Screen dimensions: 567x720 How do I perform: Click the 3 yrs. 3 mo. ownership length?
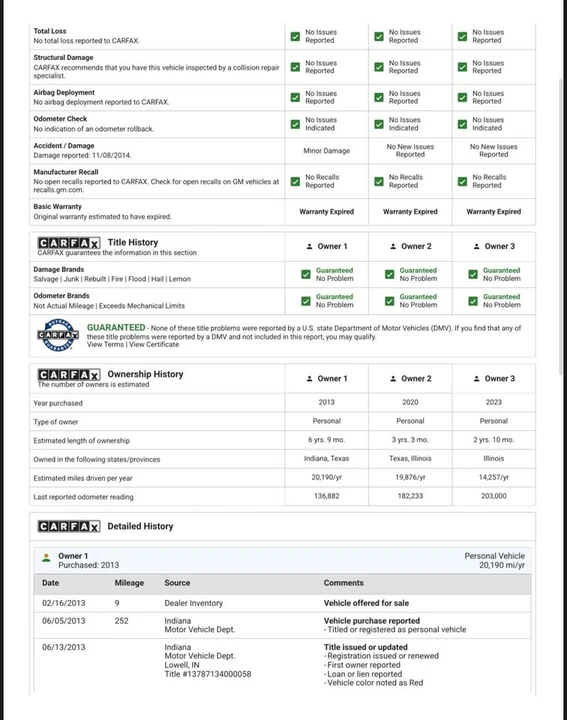coord(410,440)
